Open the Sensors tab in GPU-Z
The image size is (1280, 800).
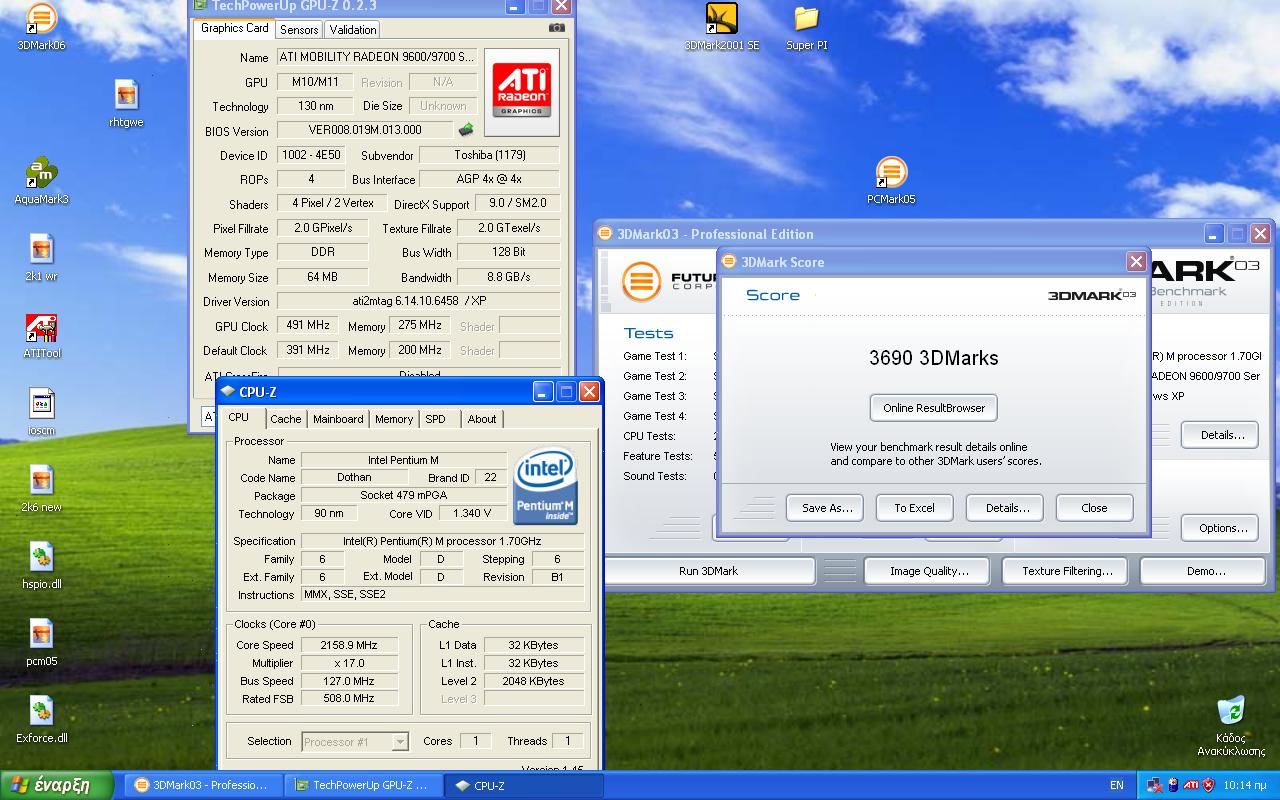click(x=299, y=30)
